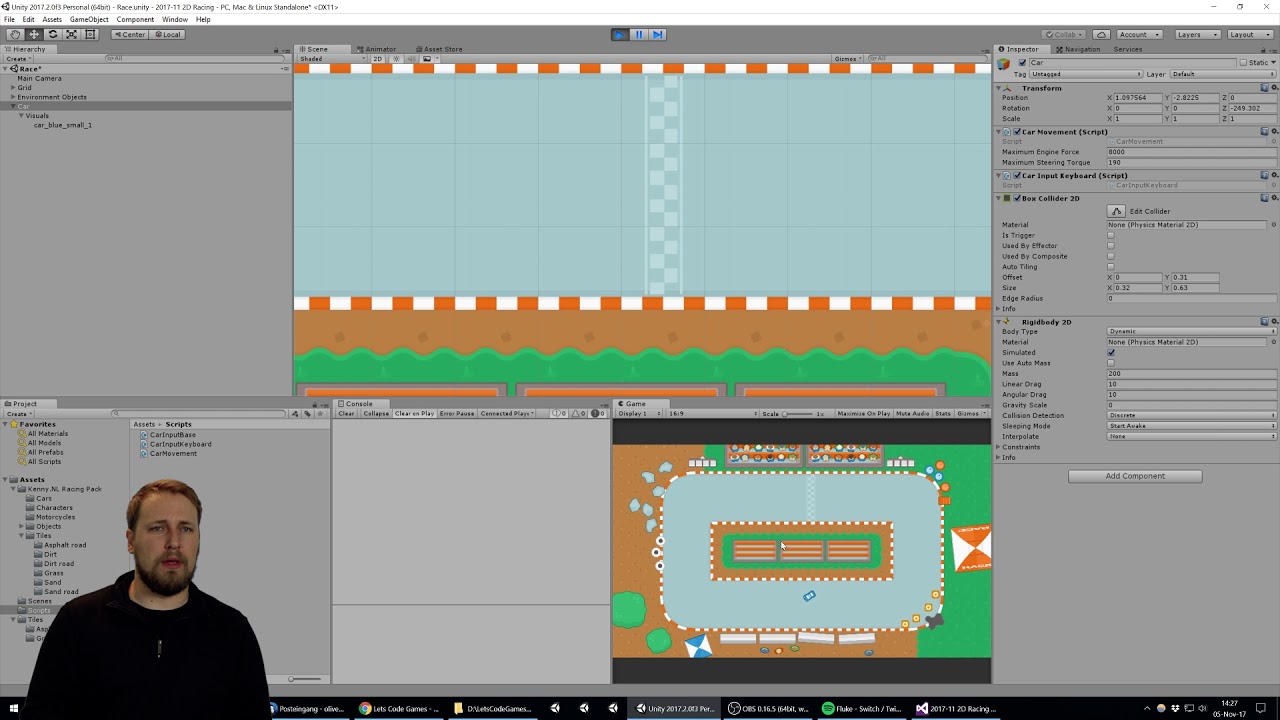The width and height of the screenshot is (1280, 720).
Task: Select the Hand pan tool
Action: click(x=14, y=34)
